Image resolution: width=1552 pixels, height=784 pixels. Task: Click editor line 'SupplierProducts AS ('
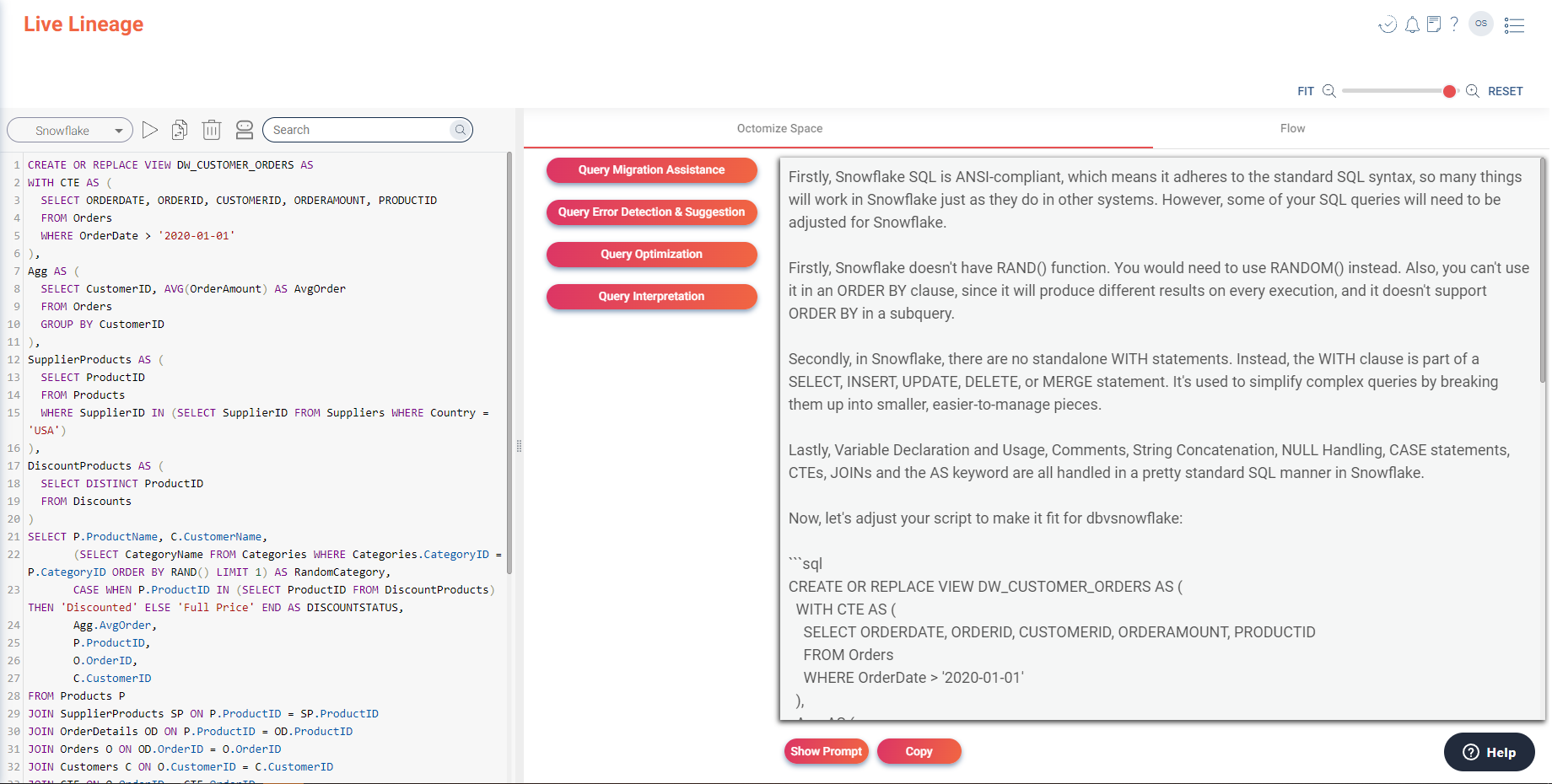pos(95,360)
